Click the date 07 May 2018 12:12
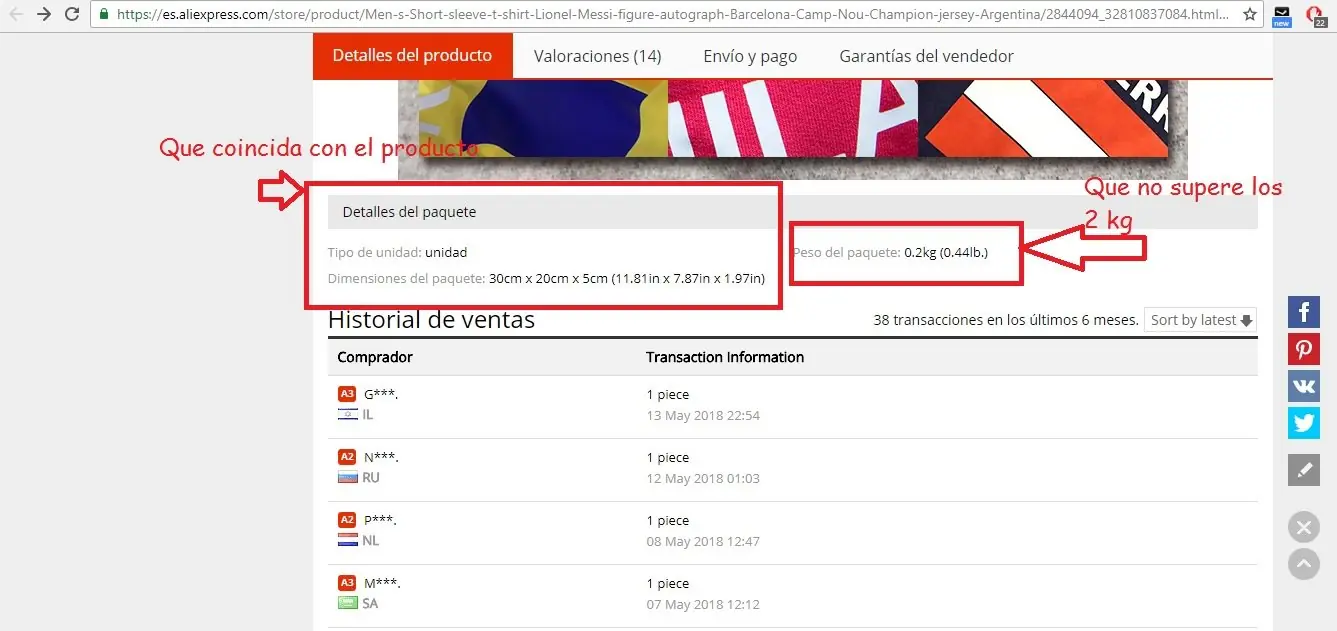Viewport: 1337px width, 631px height. point(703,604)
